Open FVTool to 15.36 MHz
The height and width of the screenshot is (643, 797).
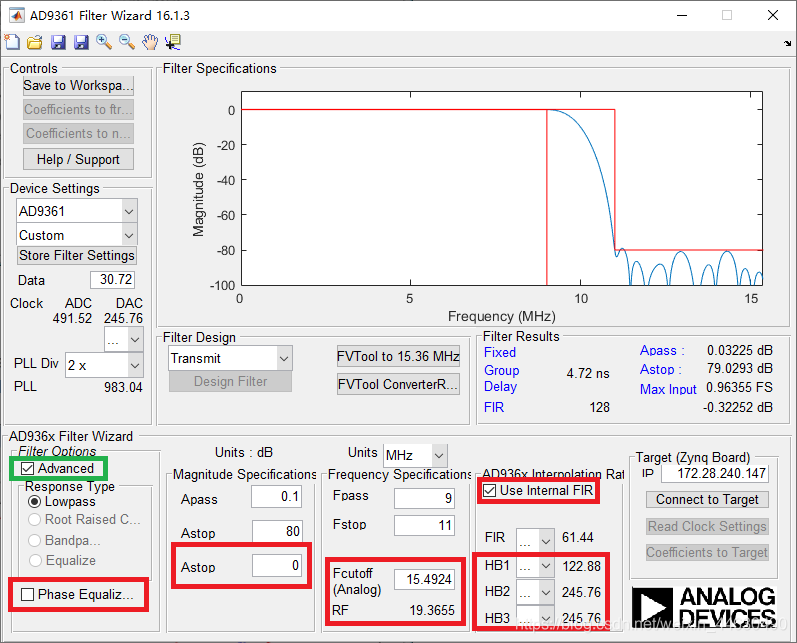(398, 356)
